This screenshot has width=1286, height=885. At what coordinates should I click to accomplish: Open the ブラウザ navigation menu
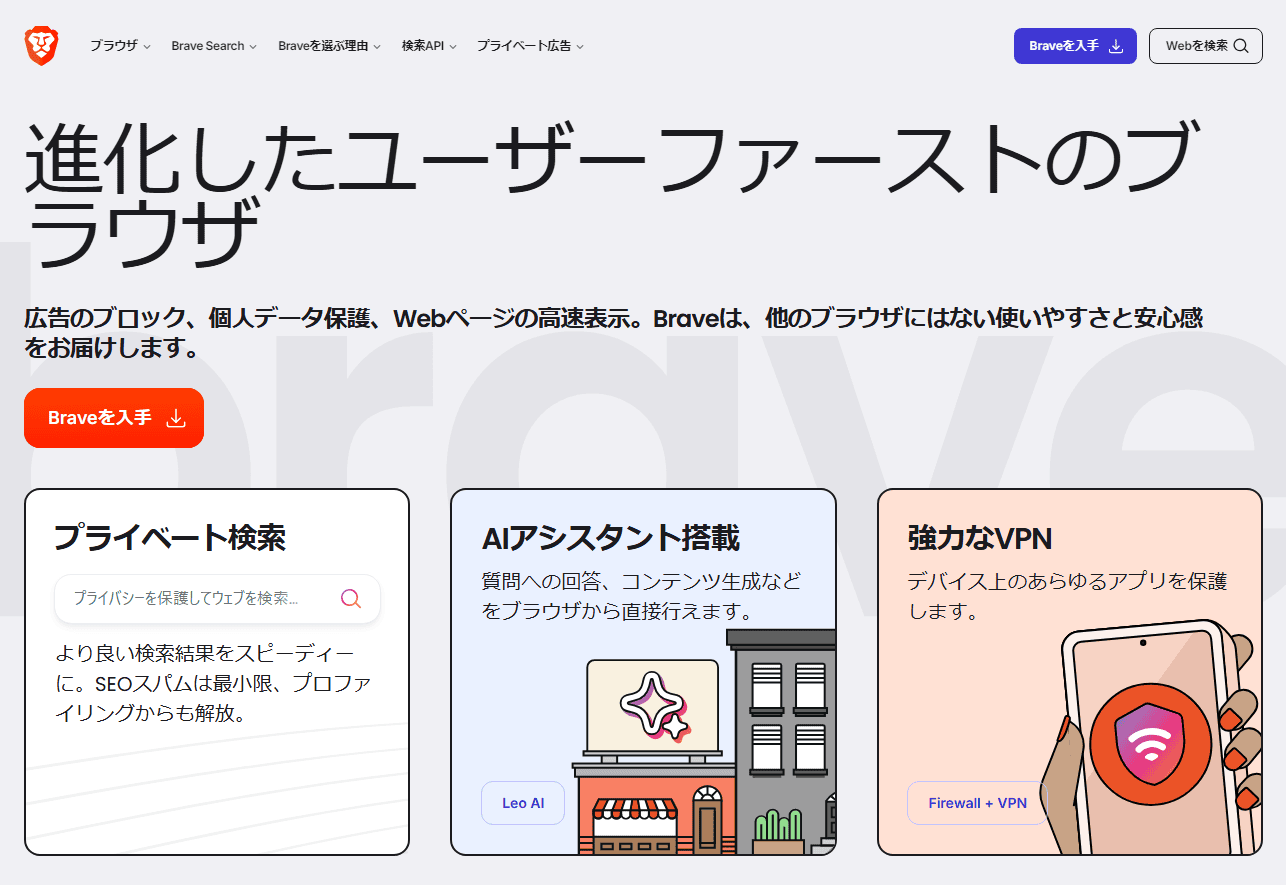tap(120, 46)
